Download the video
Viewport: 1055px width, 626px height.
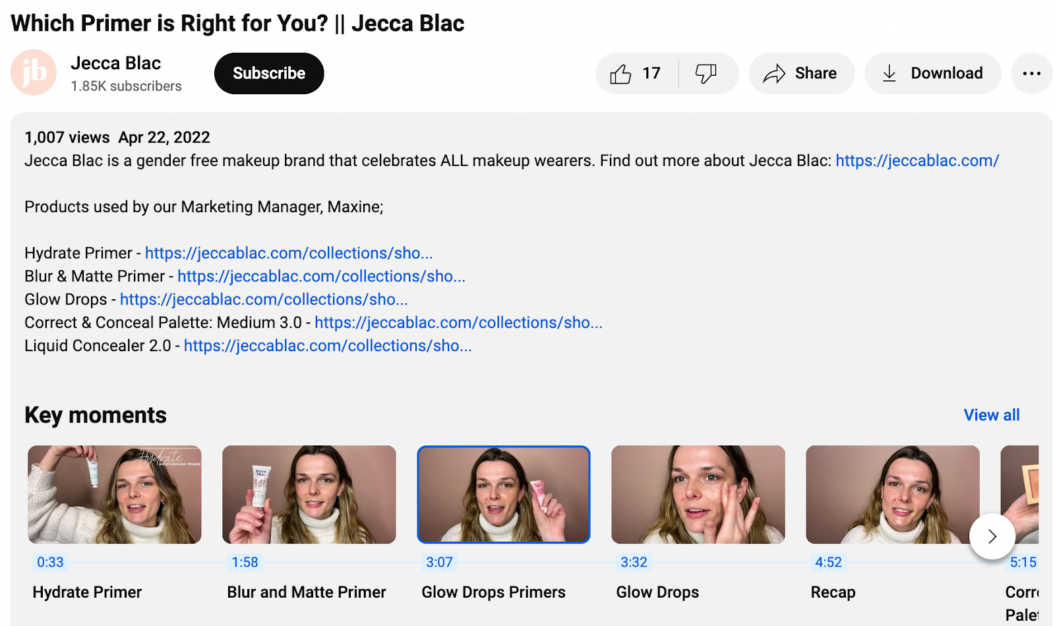[x=933, y=73]
